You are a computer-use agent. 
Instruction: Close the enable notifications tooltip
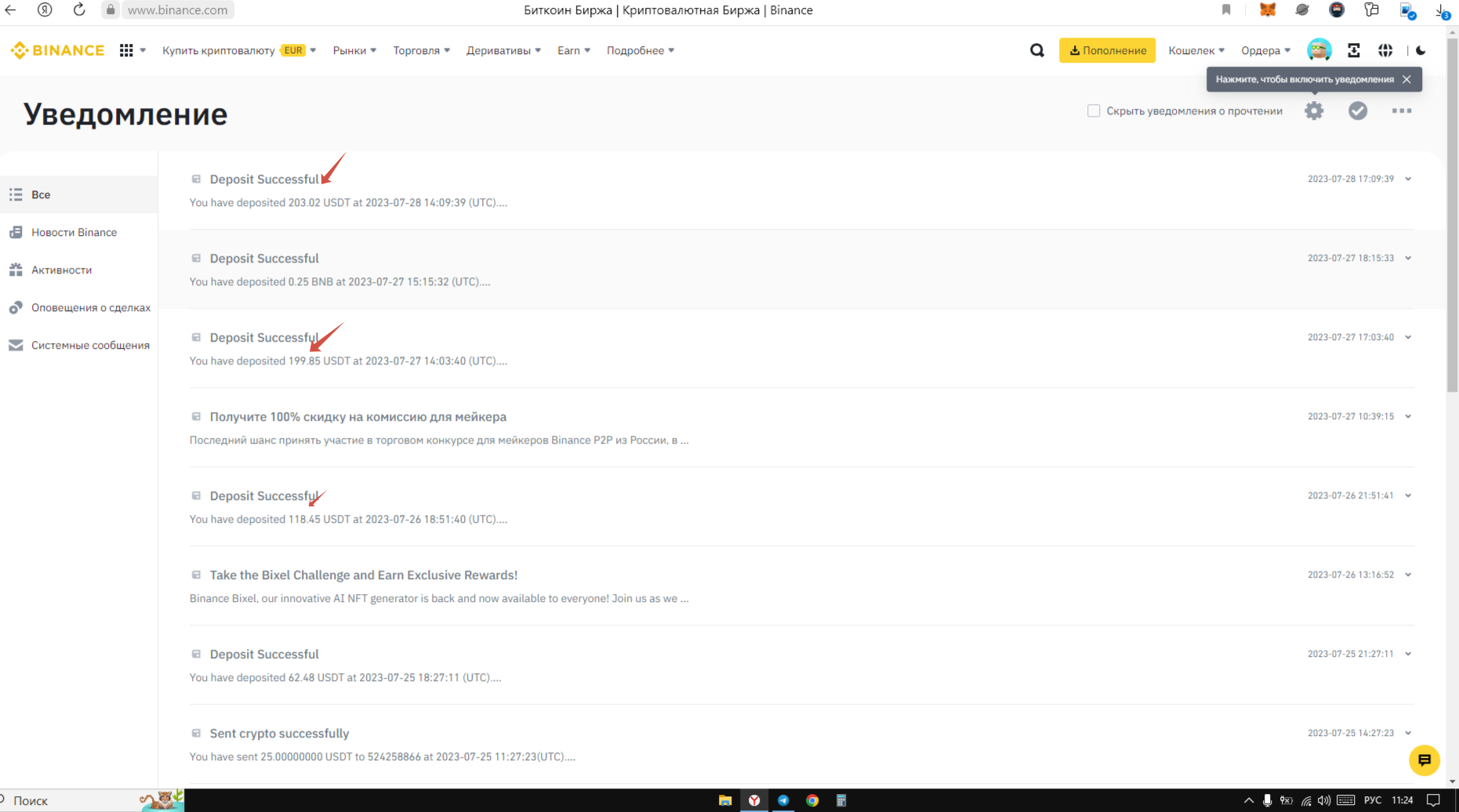1406,79
